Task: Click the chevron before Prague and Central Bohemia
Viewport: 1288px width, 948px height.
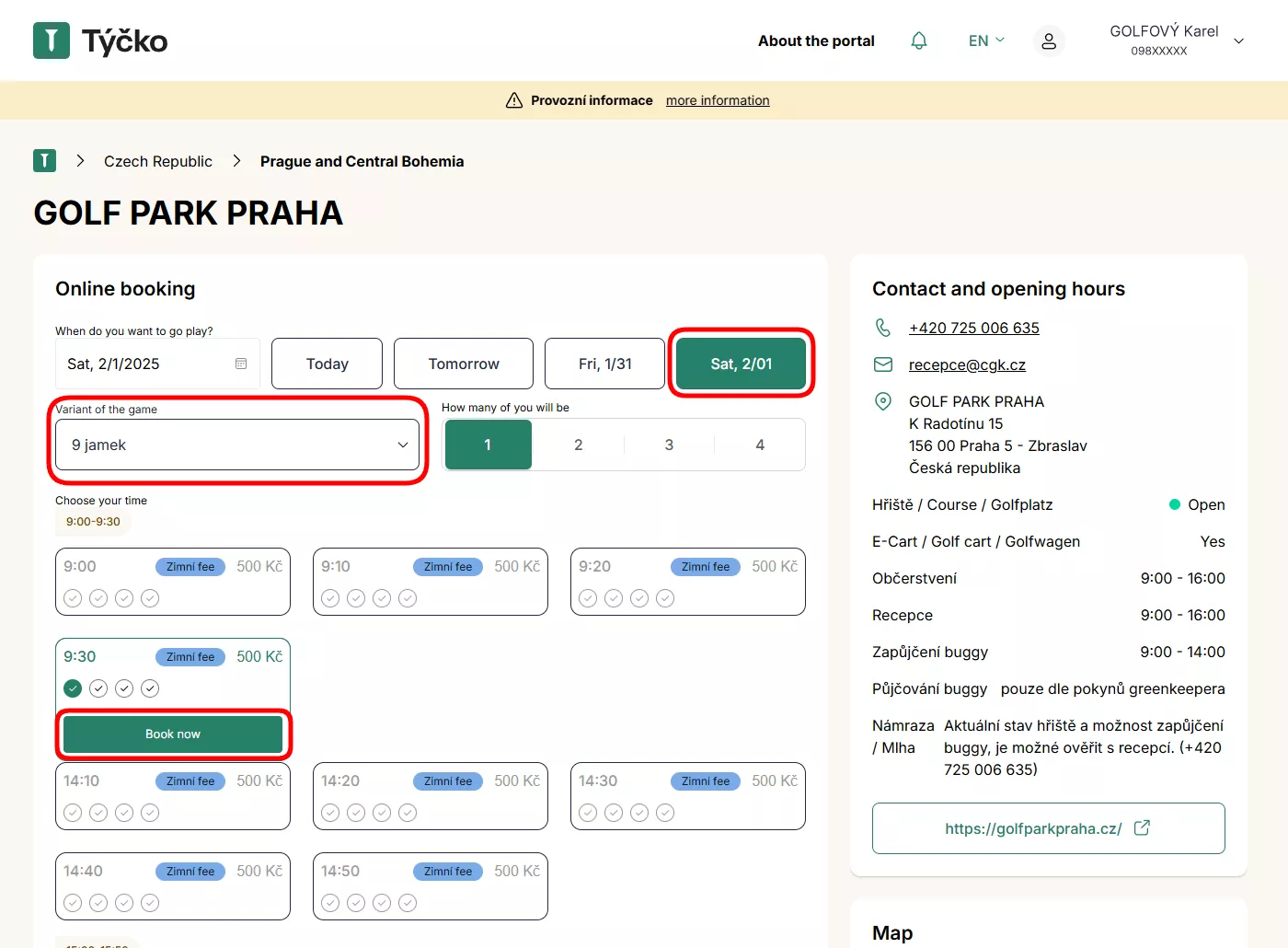Action: tap(236, 161)
